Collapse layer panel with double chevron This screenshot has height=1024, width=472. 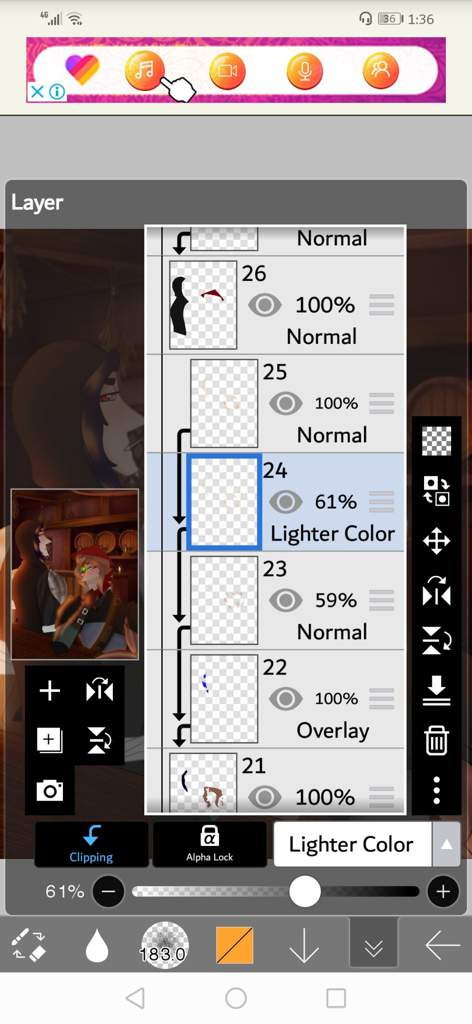[373, 943]
